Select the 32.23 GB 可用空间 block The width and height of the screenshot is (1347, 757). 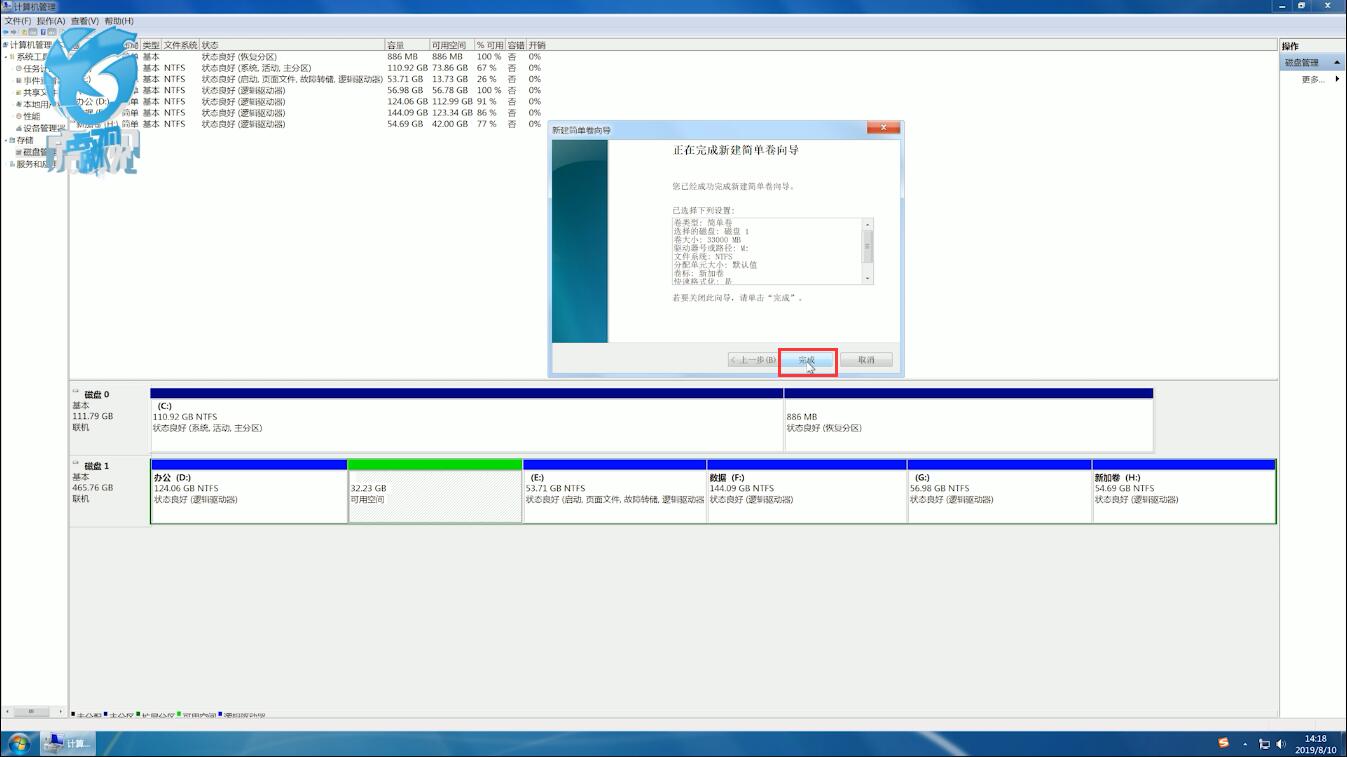pos(435,491)
